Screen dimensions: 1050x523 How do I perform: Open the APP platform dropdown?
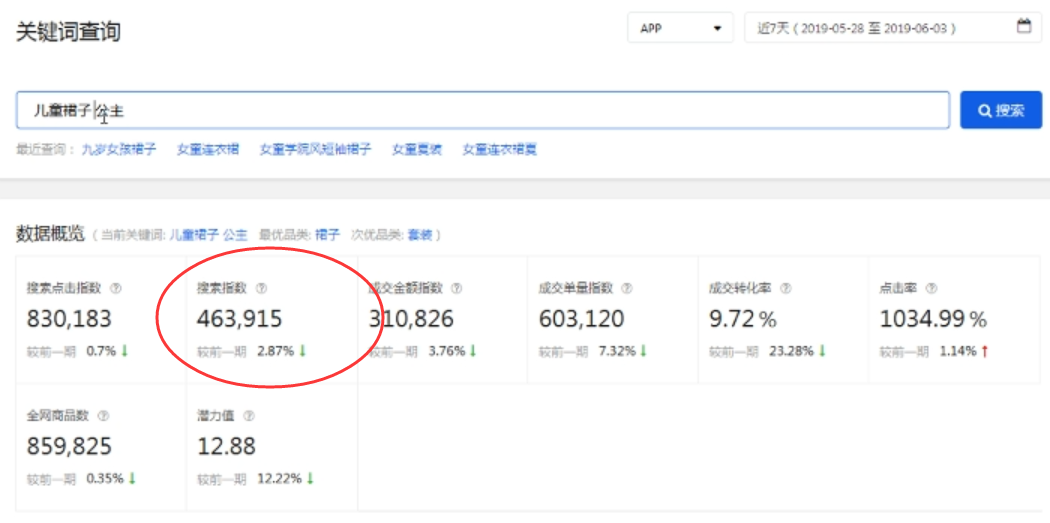pos(680,28)
